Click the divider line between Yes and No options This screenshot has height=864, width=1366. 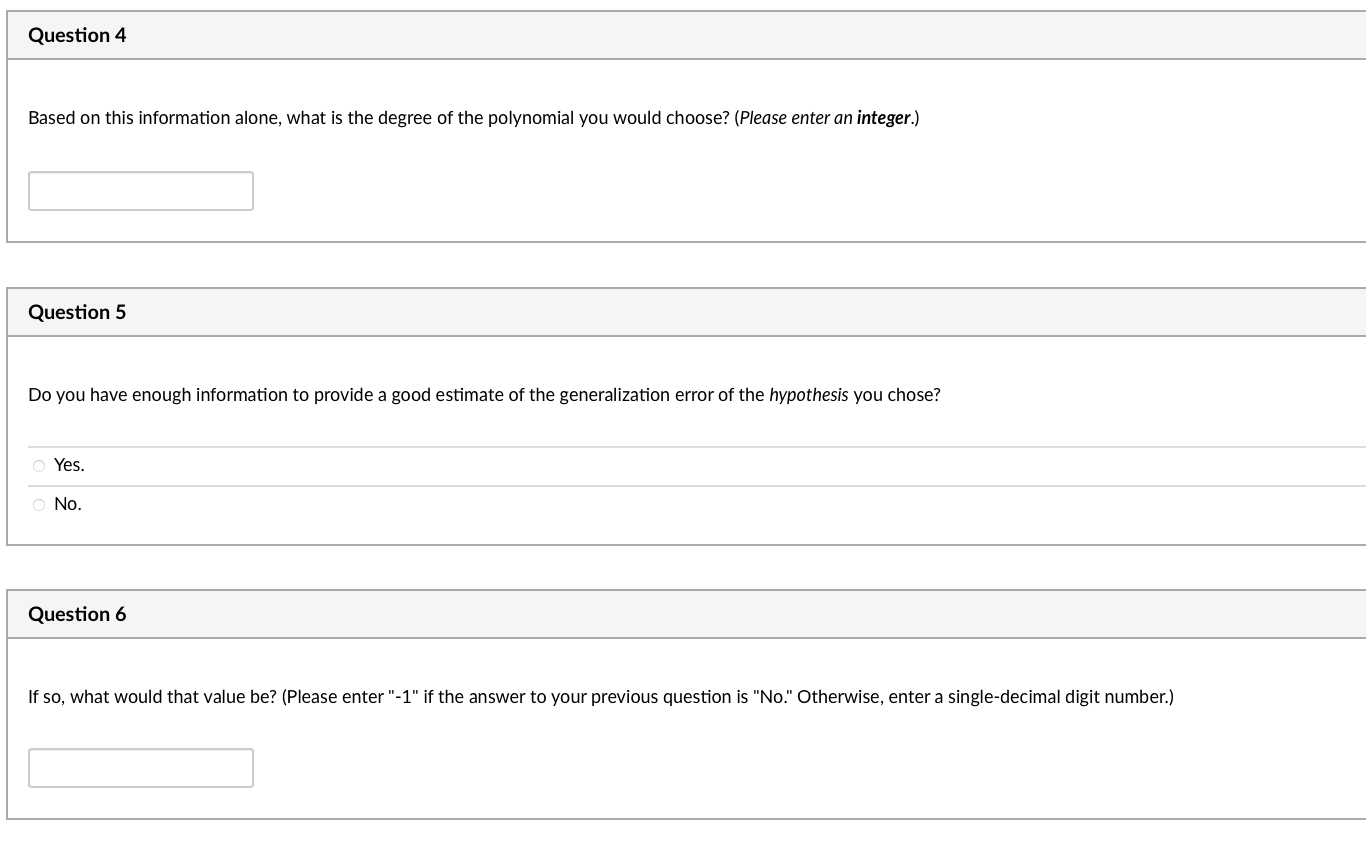[683, 484]
